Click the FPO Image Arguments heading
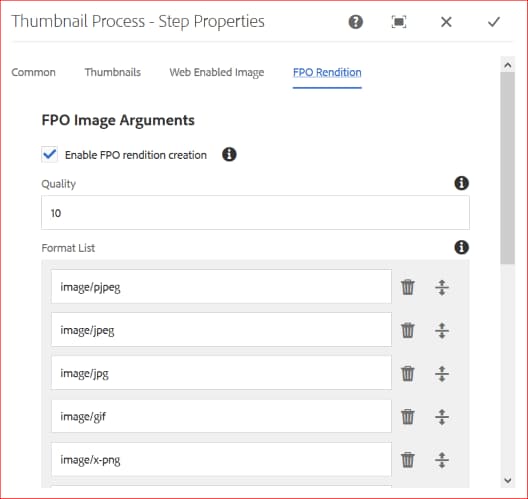This screenshot has height=499, width=528. coord(118,120)
